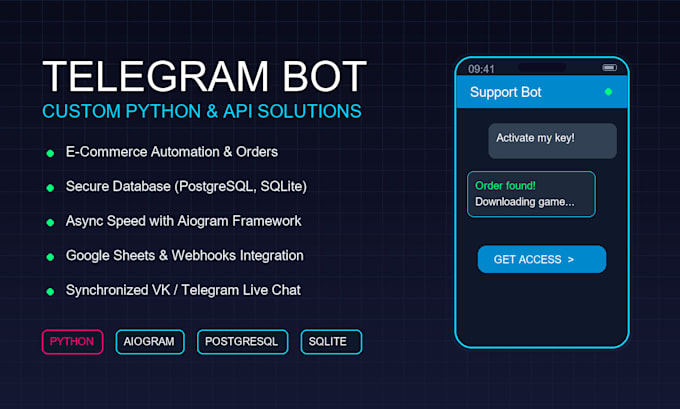The image size is (680, 409).
Task: Click 'CUSTOM PYTHON & API SOLUTIONS' subtitle
Action: coord(202,111)
